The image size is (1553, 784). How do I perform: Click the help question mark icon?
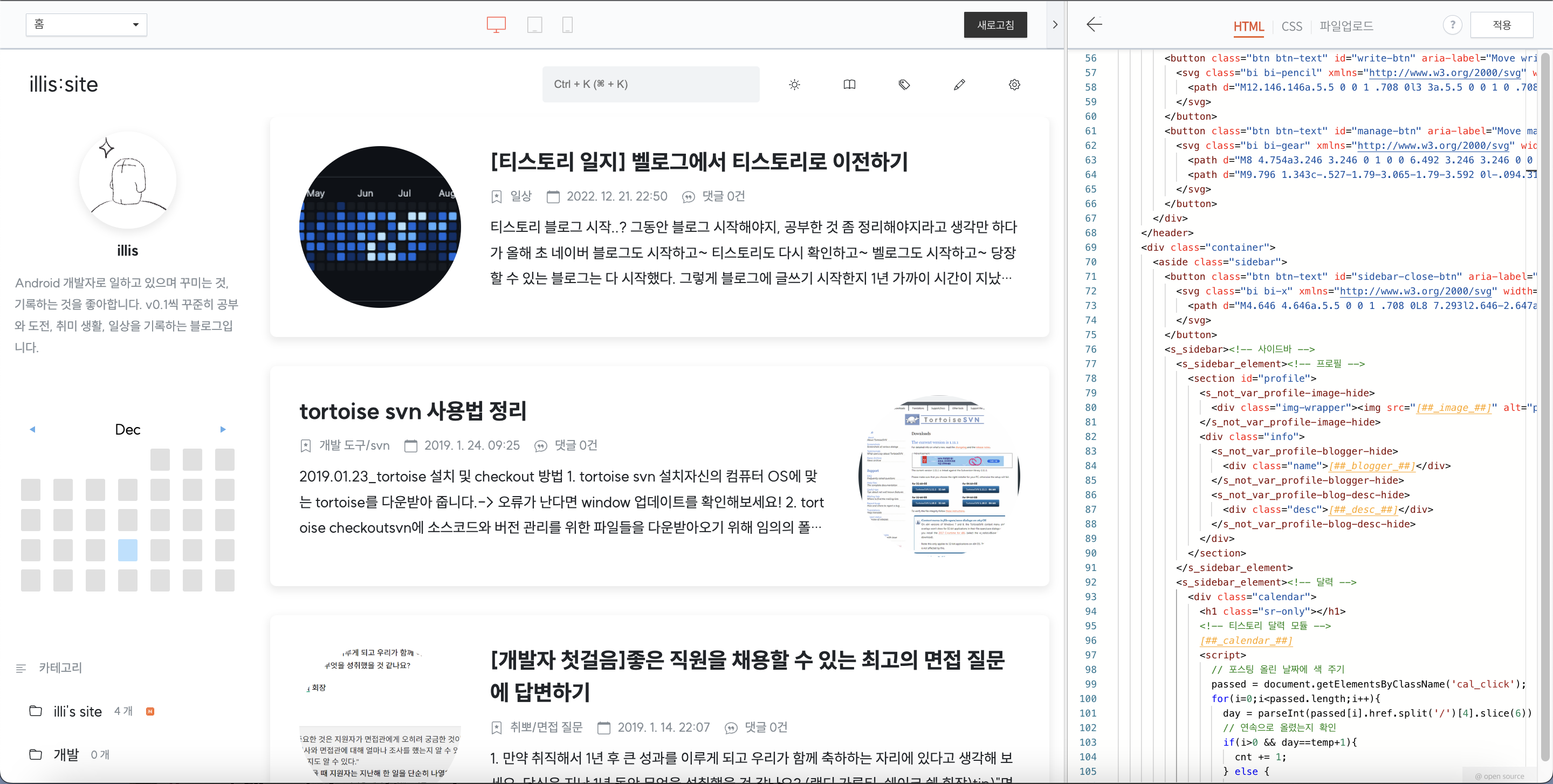(1453, 25)
